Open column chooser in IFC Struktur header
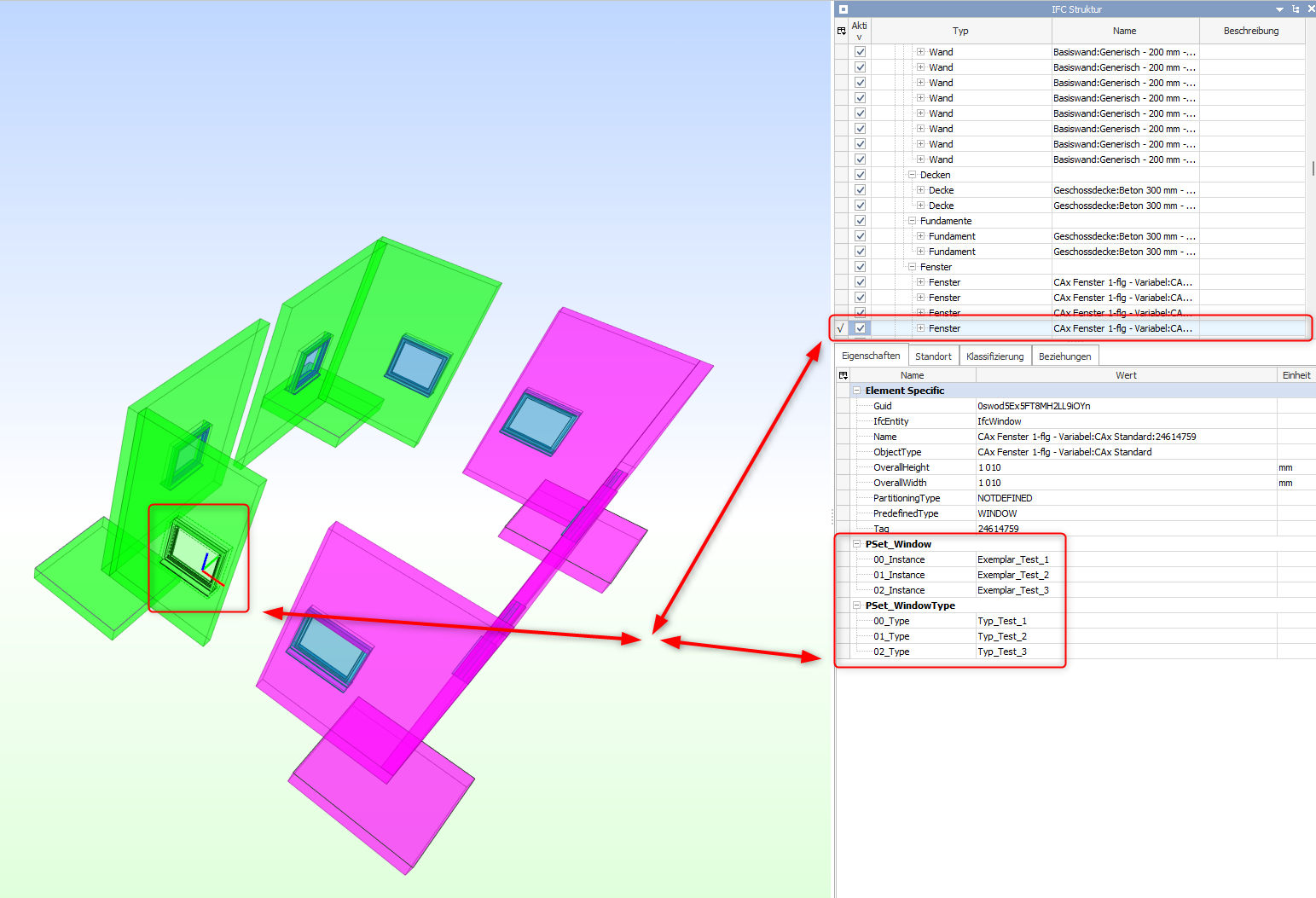Image resolution: width=1316 pixels, height=898 pixels. pyautogui.click(x=842, y=31)
